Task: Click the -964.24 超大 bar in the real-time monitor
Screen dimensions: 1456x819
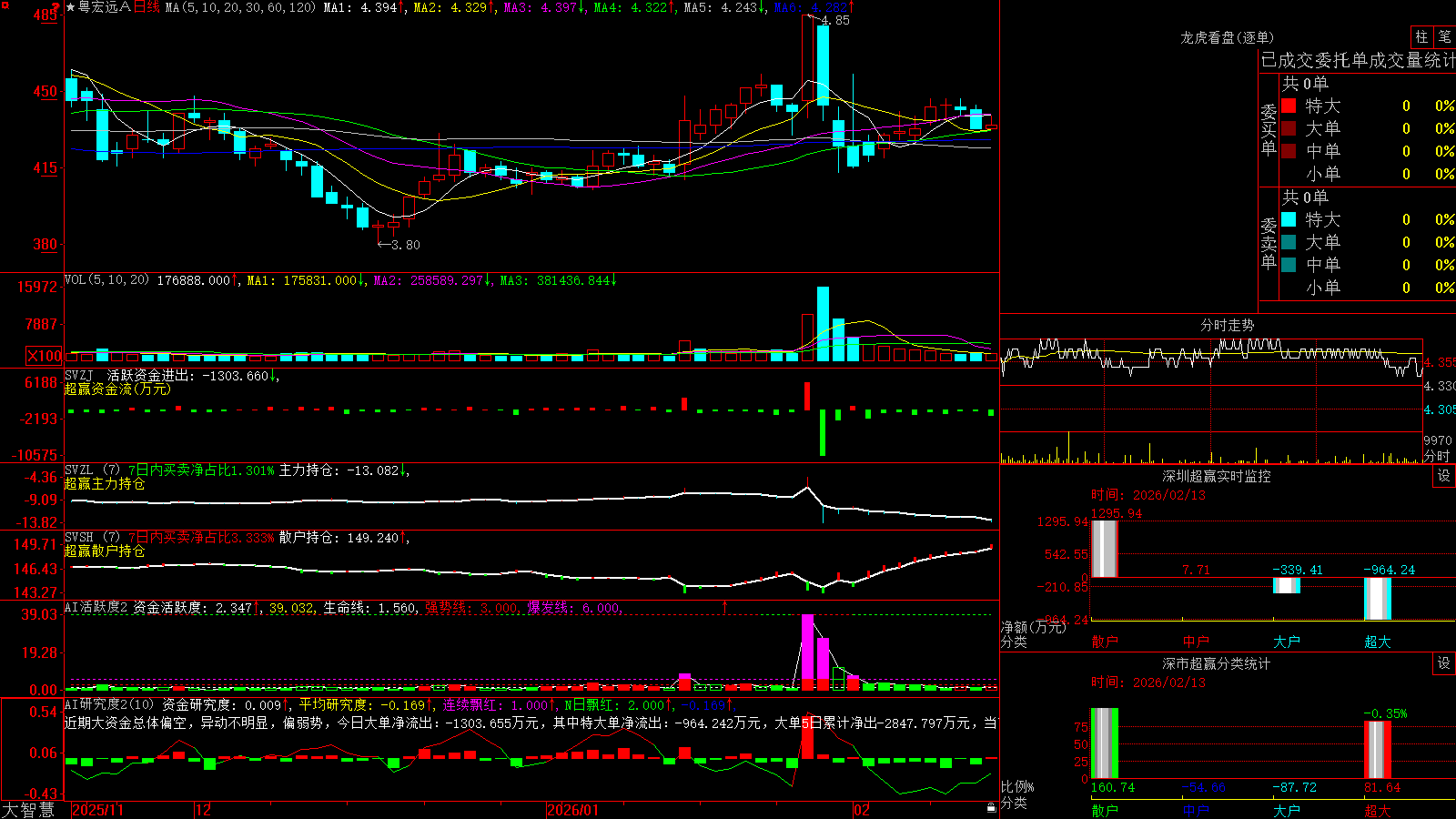Action: [1378, 599]
